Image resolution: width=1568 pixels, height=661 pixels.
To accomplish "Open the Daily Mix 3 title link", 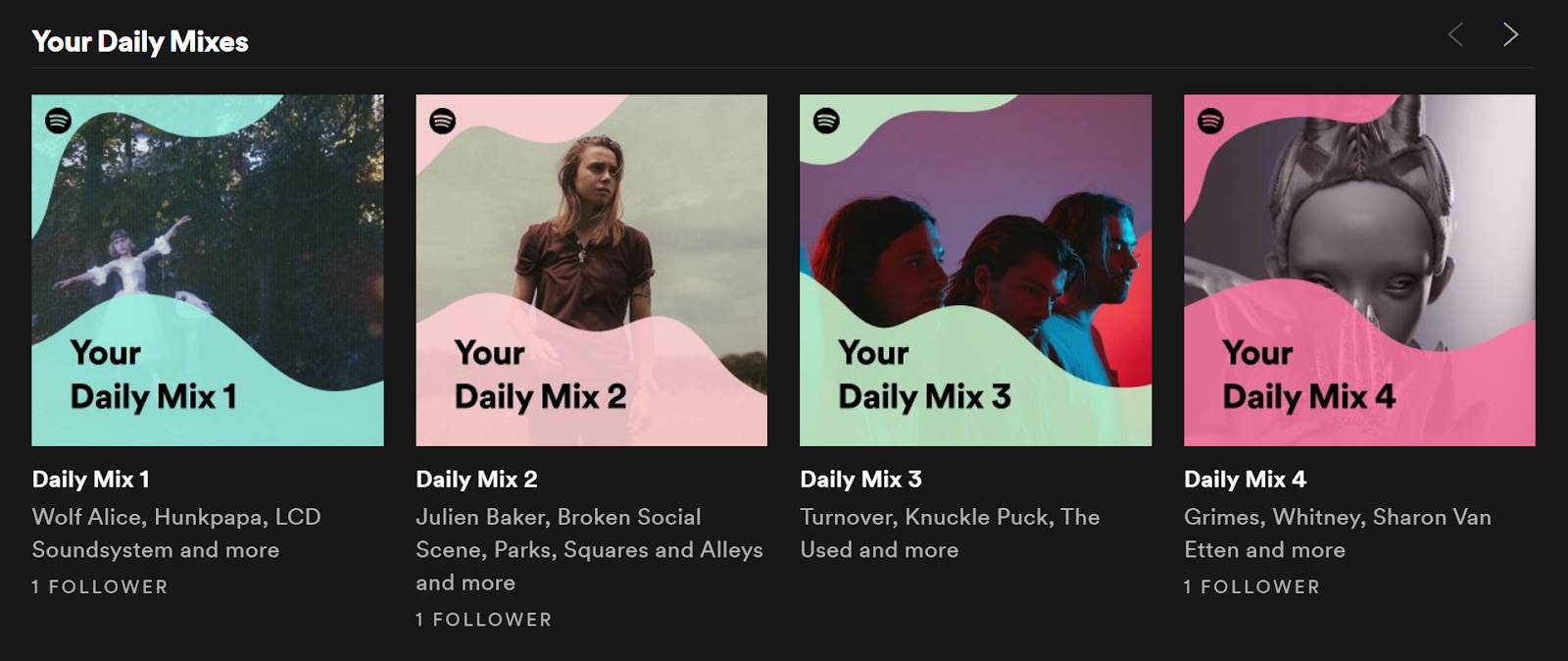I will point(861,480).
